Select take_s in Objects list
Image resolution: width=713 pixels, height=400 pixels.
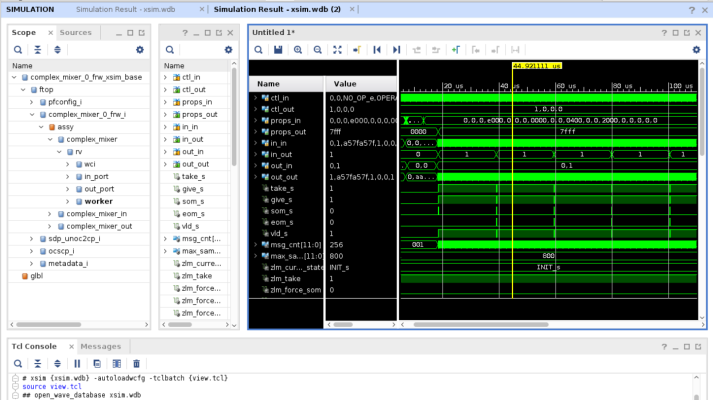[193, 176]
